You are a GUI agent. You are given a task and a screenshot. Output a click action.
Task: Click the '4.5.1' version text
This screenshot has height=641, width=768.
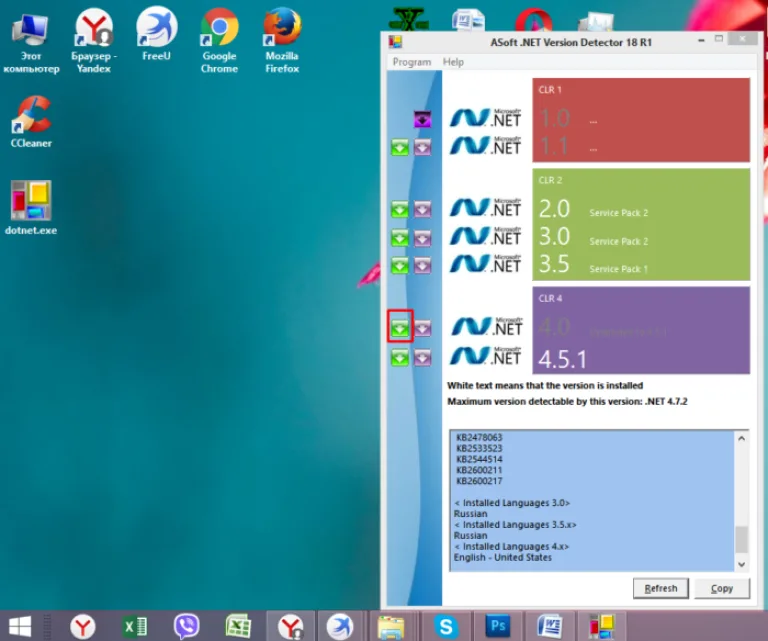click(562, 359)
